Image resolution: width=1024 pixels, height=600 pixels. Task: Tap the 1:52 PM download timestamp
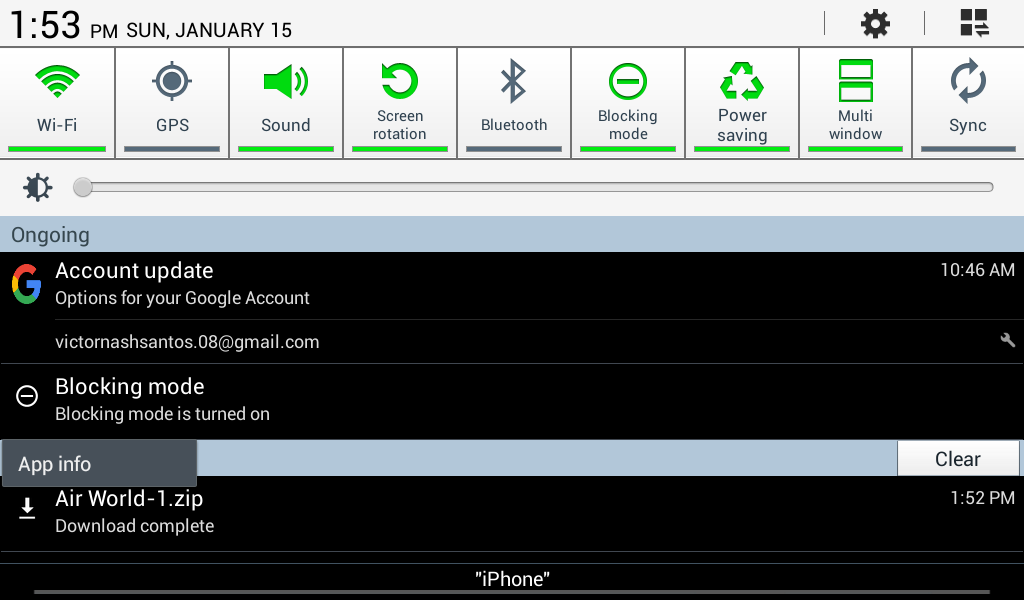[982, 497]
